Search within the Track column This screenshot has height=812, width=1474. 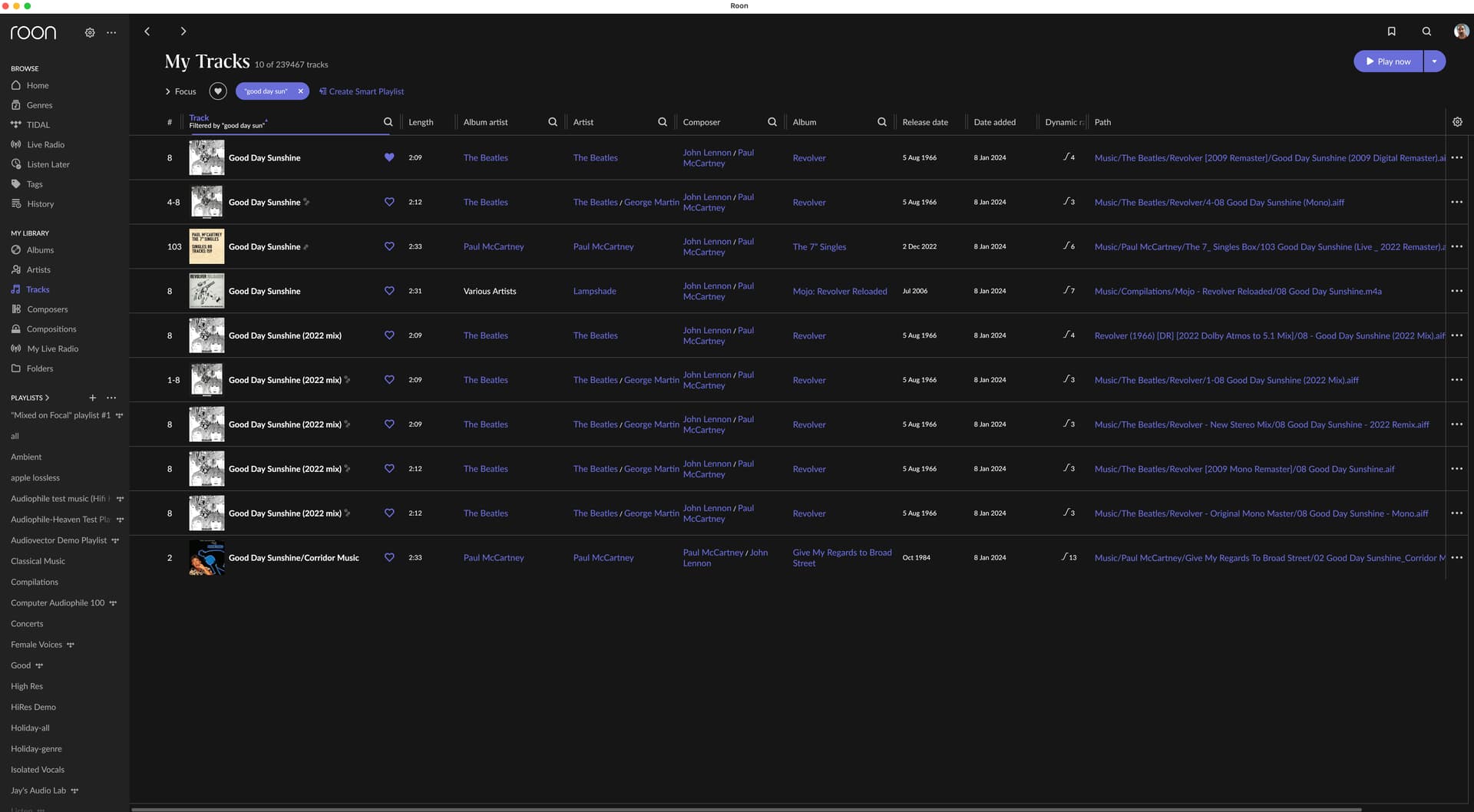click(388, 122)
